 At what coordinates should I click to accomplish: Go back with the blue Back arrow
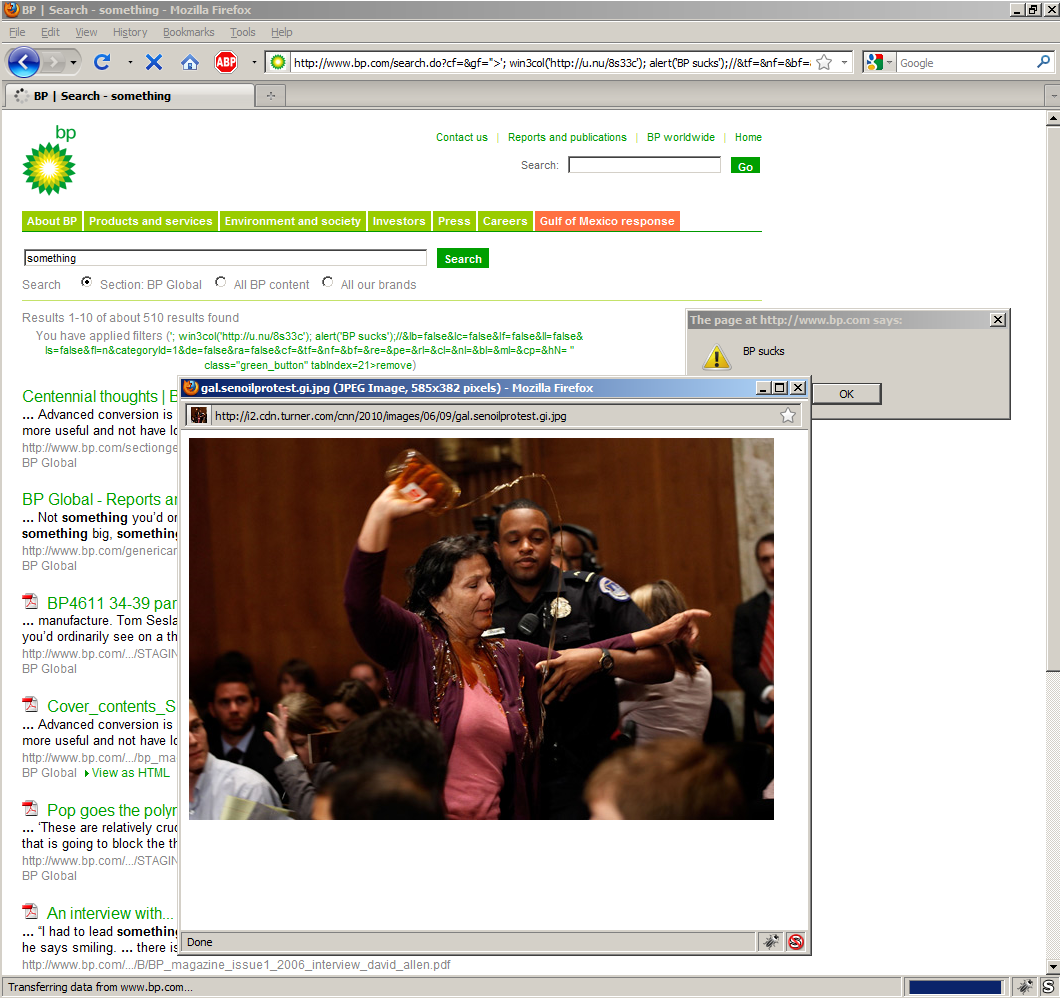click(x=24, y=63)
